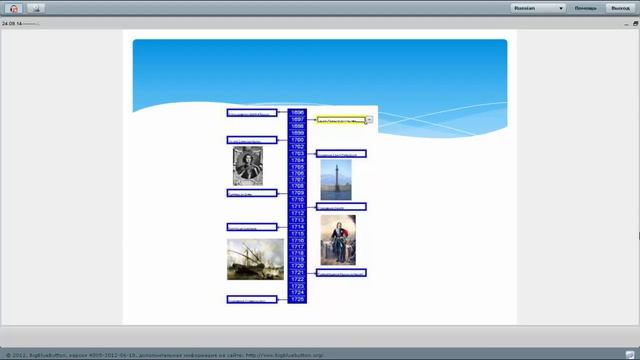Screen dimensions: 640x360
Task: Open the Russian language dropdown
Action: coord(538,8)
